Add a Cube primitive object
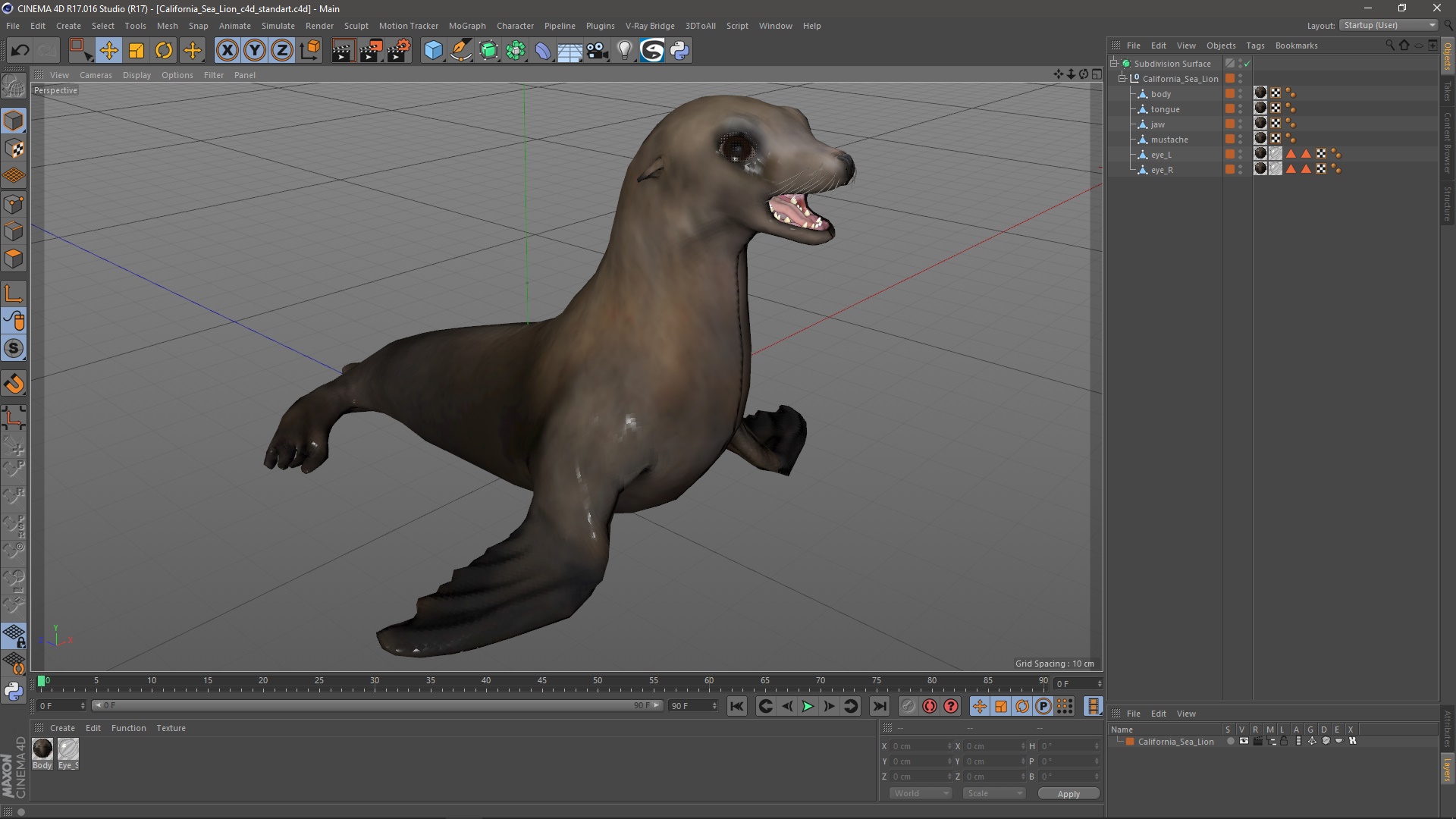The image size is (1456, 819). tap(433, 51)
